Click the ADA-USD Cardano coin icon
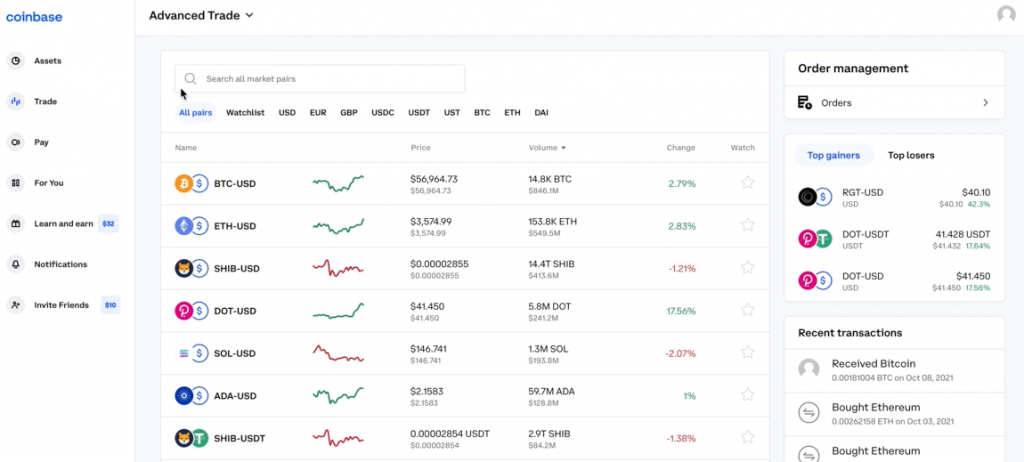1024x462 pixels. click(184, 396)
